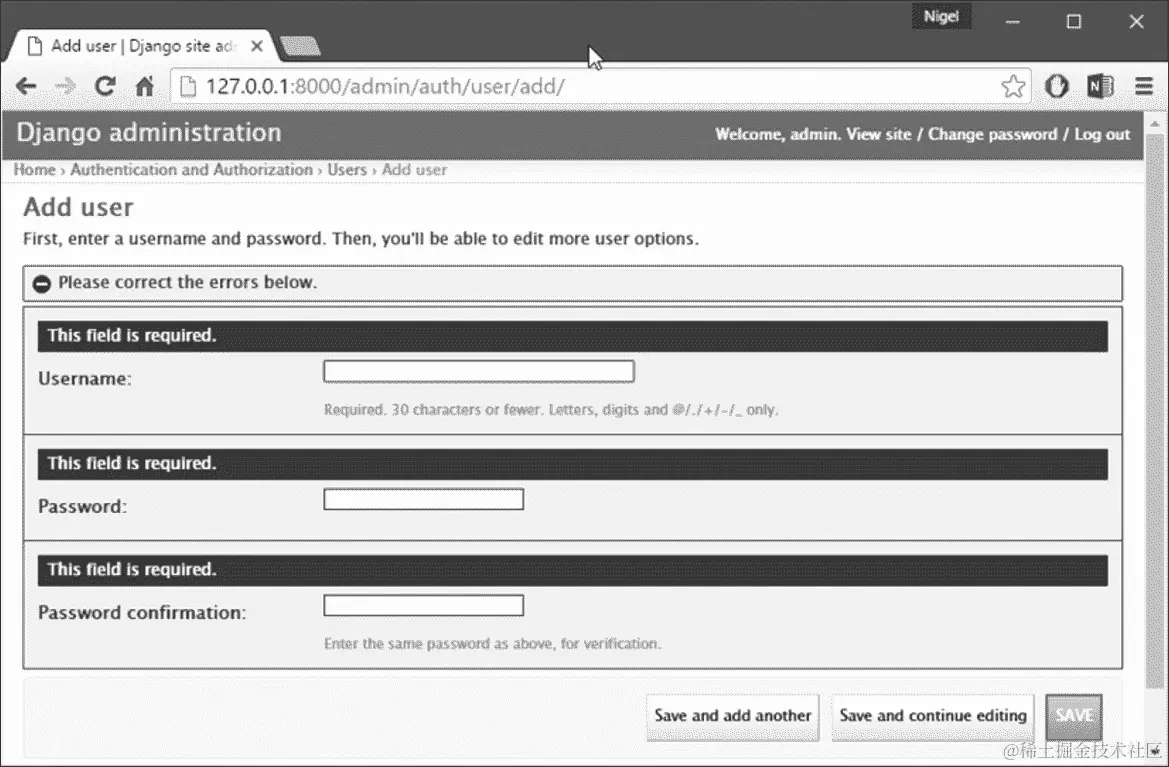This screenshot has height=767, width=1169.
Task: Click the Username input field
Action: tap(479, 371)
